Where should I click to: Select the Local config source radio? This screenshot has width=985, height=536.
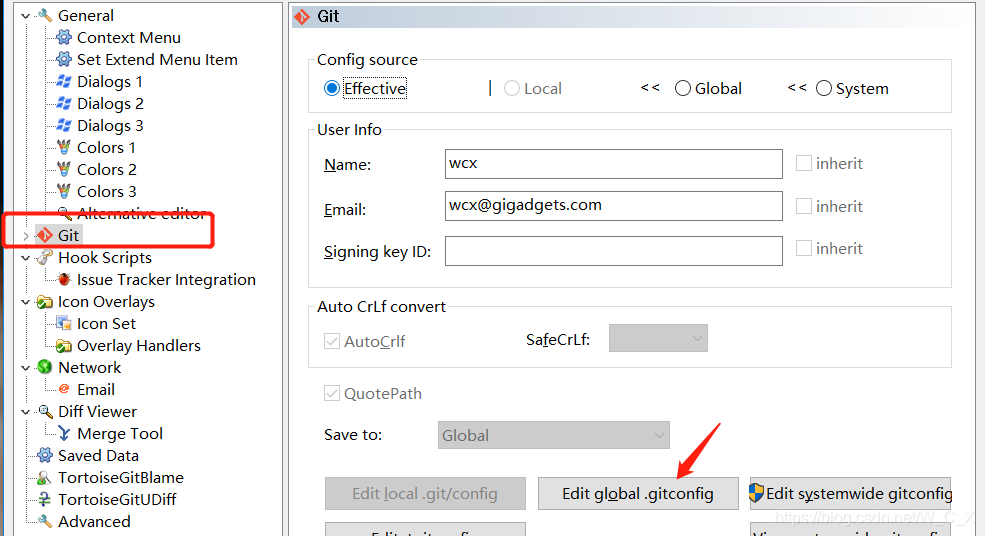click(512, 89)
